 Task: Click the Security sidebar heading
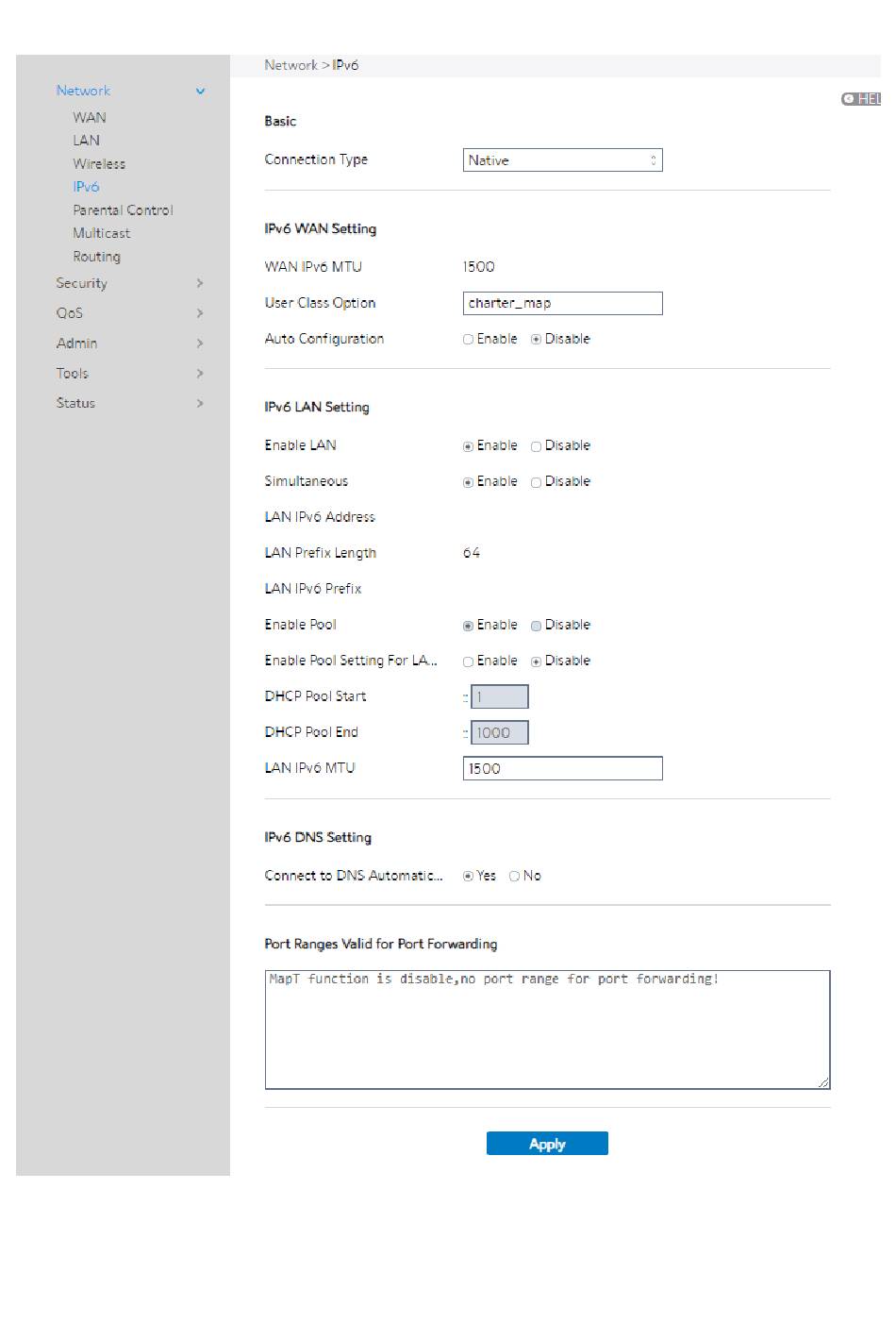click(x=81, y=283)
